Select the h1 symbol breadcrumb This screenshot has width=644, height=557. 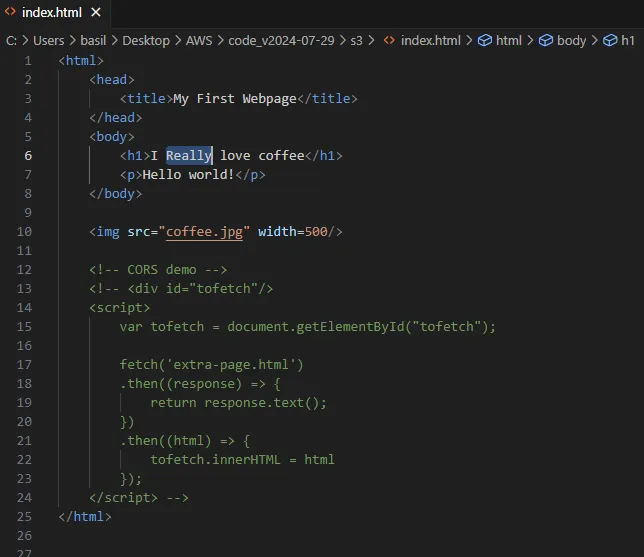pyautogui.click(x=628, y=40)
